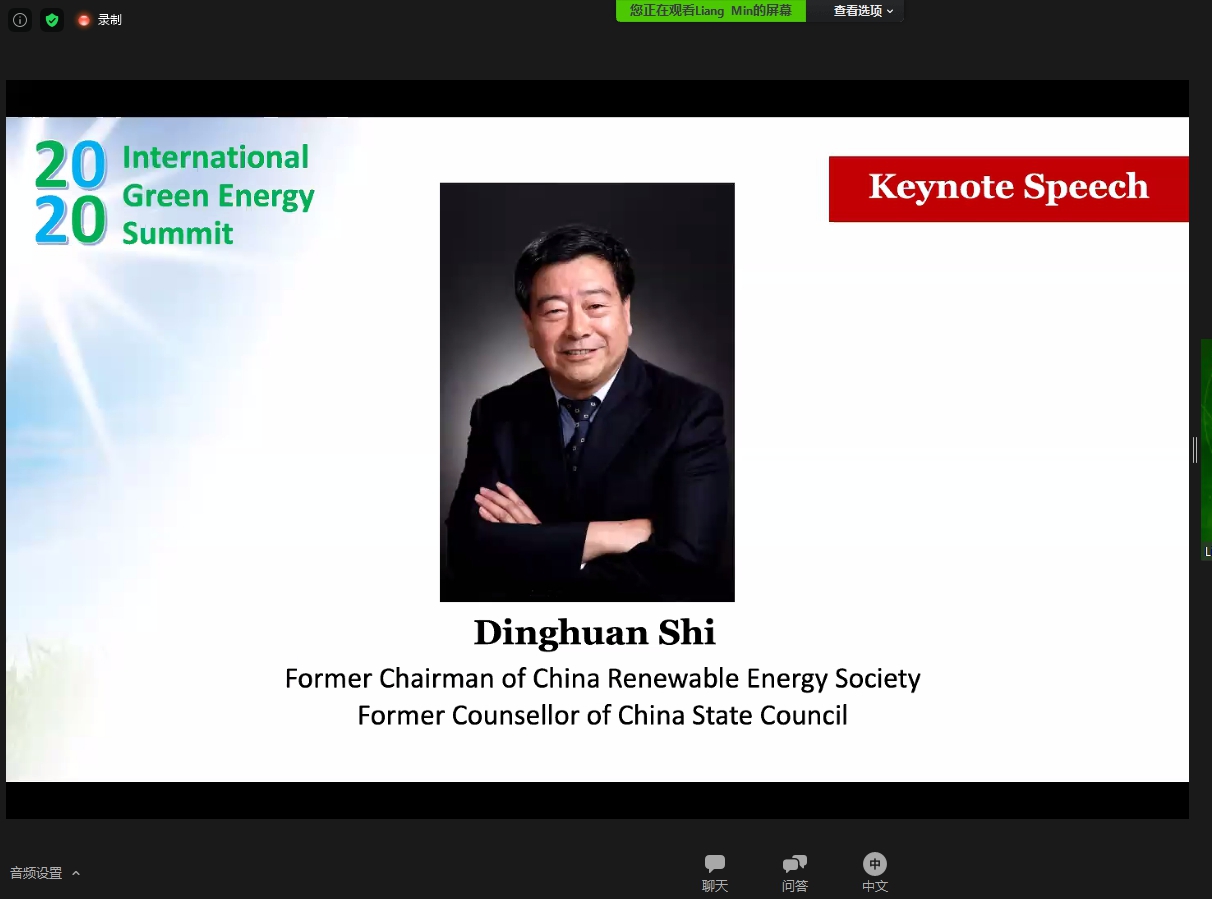
Task: Click the International Green Energy Summit title
Action: 217,195
